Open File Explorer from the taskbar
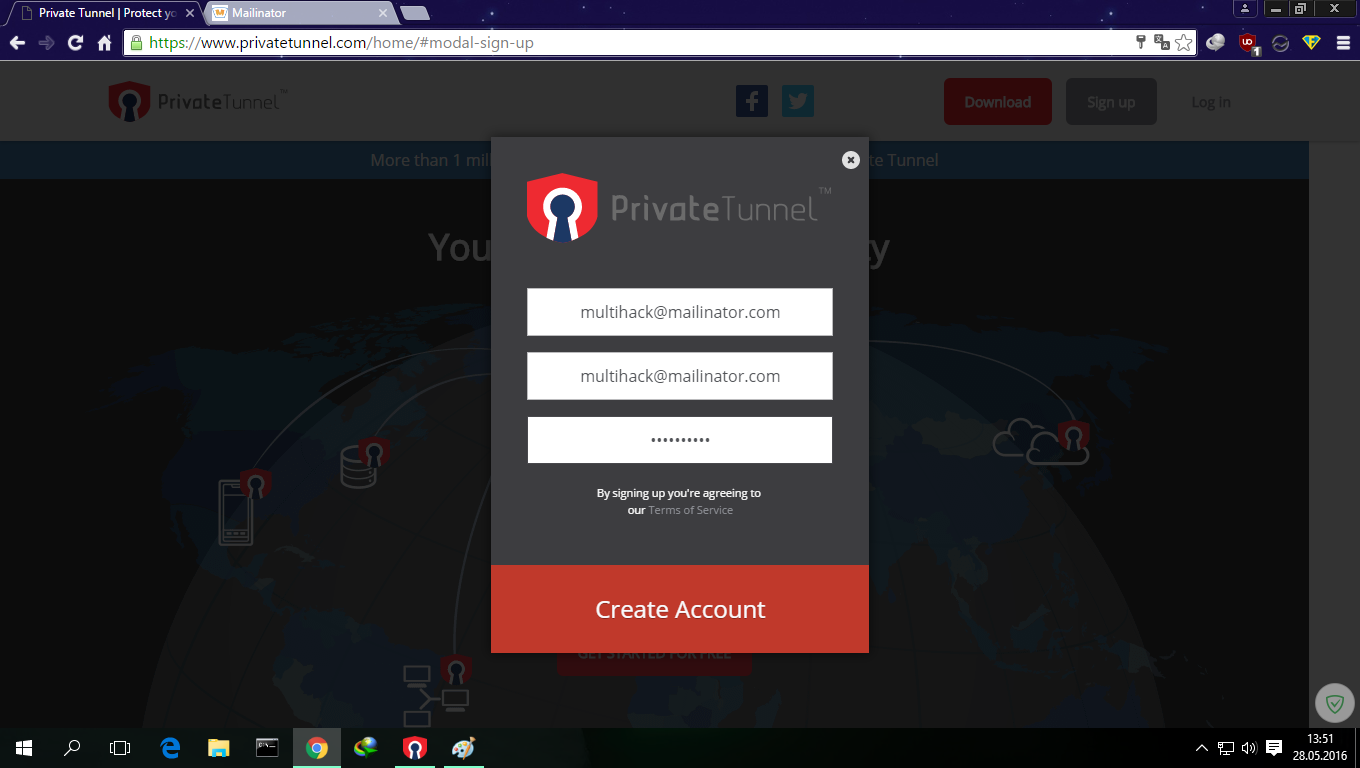 [x=218, y=747]
